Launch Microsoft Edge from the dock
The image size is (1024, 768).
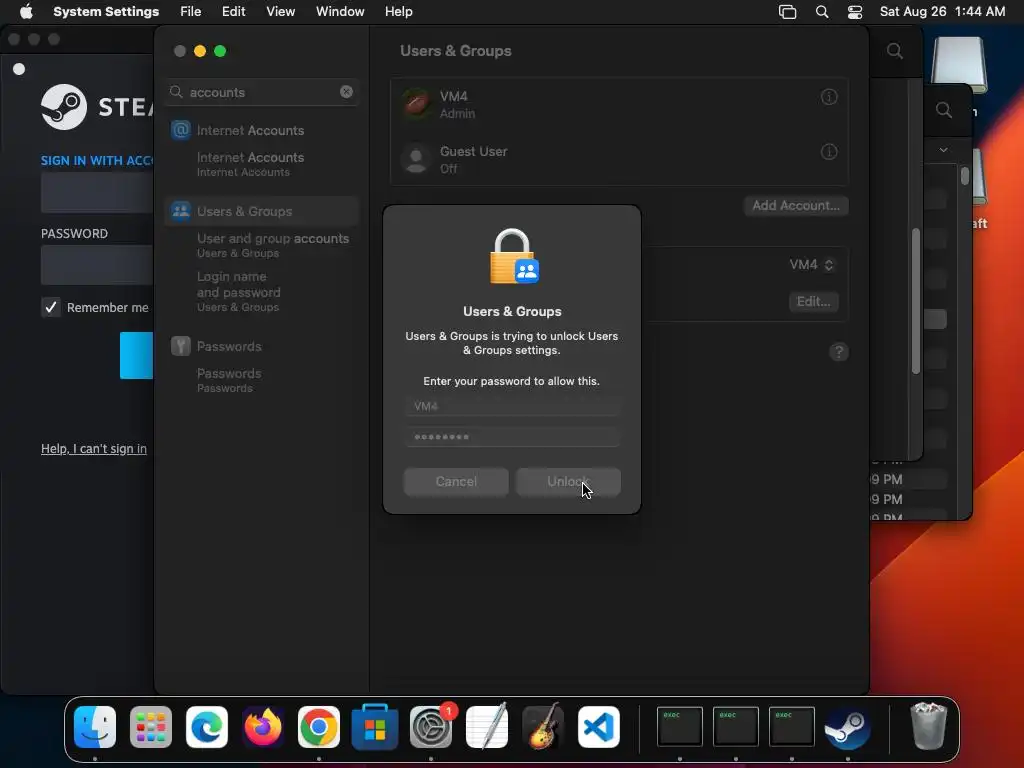[207, 727]
